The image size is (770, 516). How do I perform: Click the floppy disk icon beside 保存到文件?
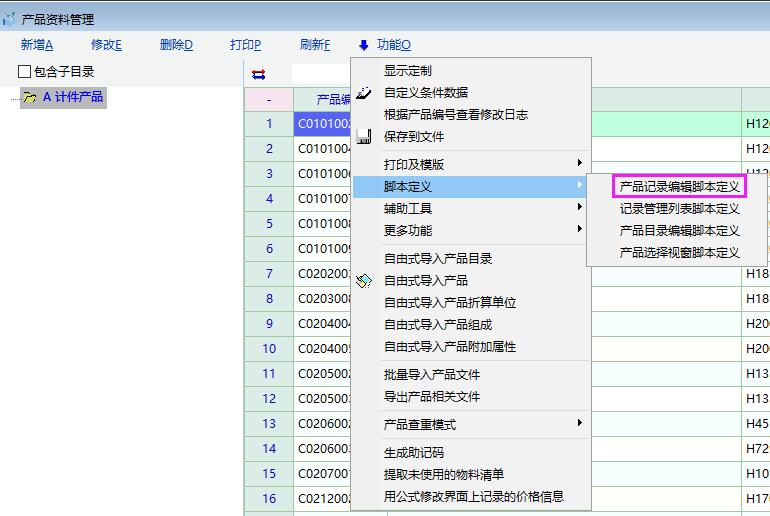pos(364,137)
